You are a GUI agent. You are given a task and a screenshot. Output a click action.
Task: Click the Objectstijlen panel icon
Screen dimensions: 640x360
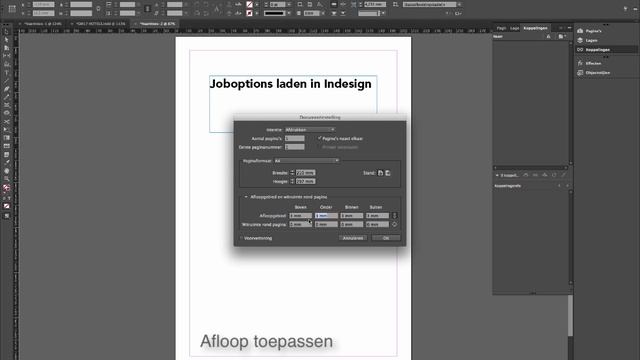pyautogui.click(x=580, y=73)
